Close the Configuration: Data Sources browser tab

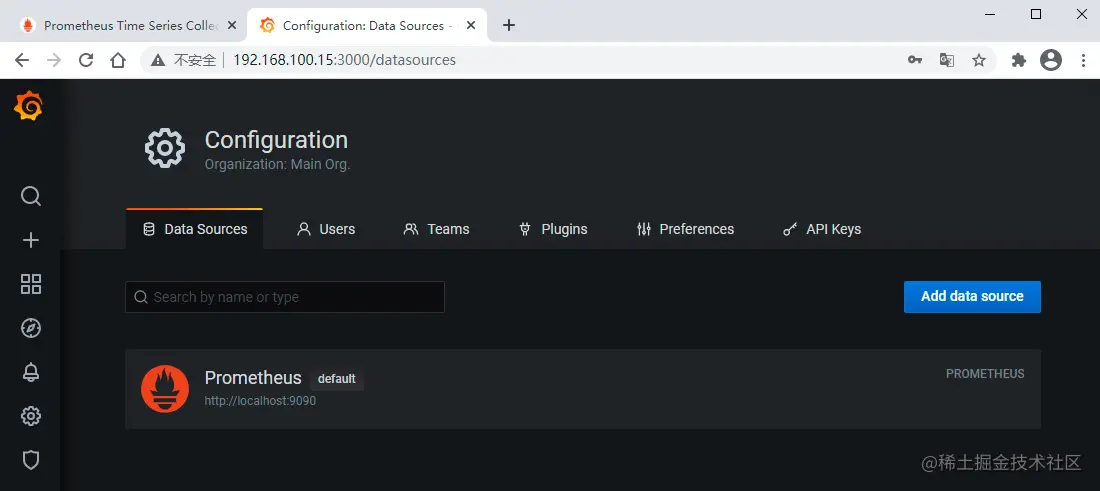pyautogui.click(x=471, y=25)
